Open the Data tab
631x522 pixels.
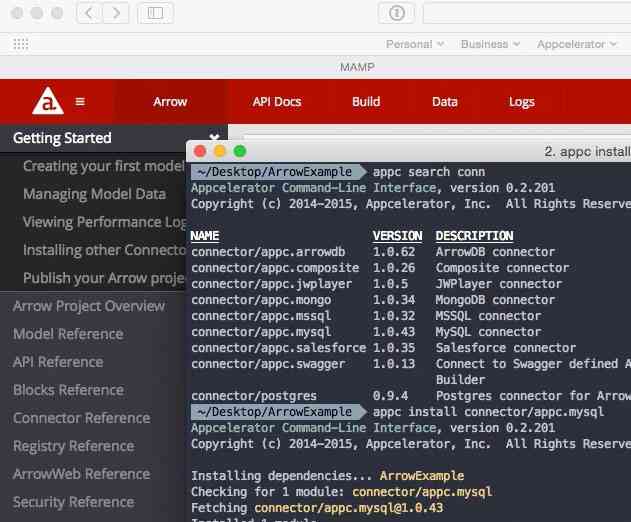445,102
